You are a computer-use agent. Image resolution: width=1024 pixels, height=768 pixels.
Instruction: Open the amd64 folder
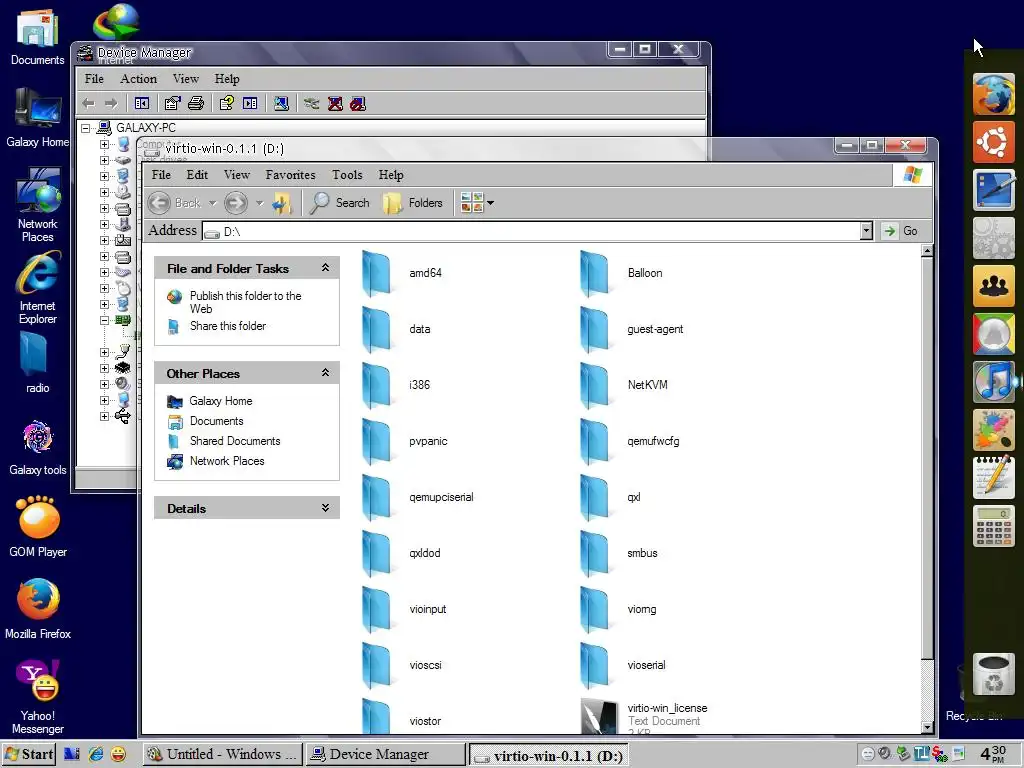point(401,273)
